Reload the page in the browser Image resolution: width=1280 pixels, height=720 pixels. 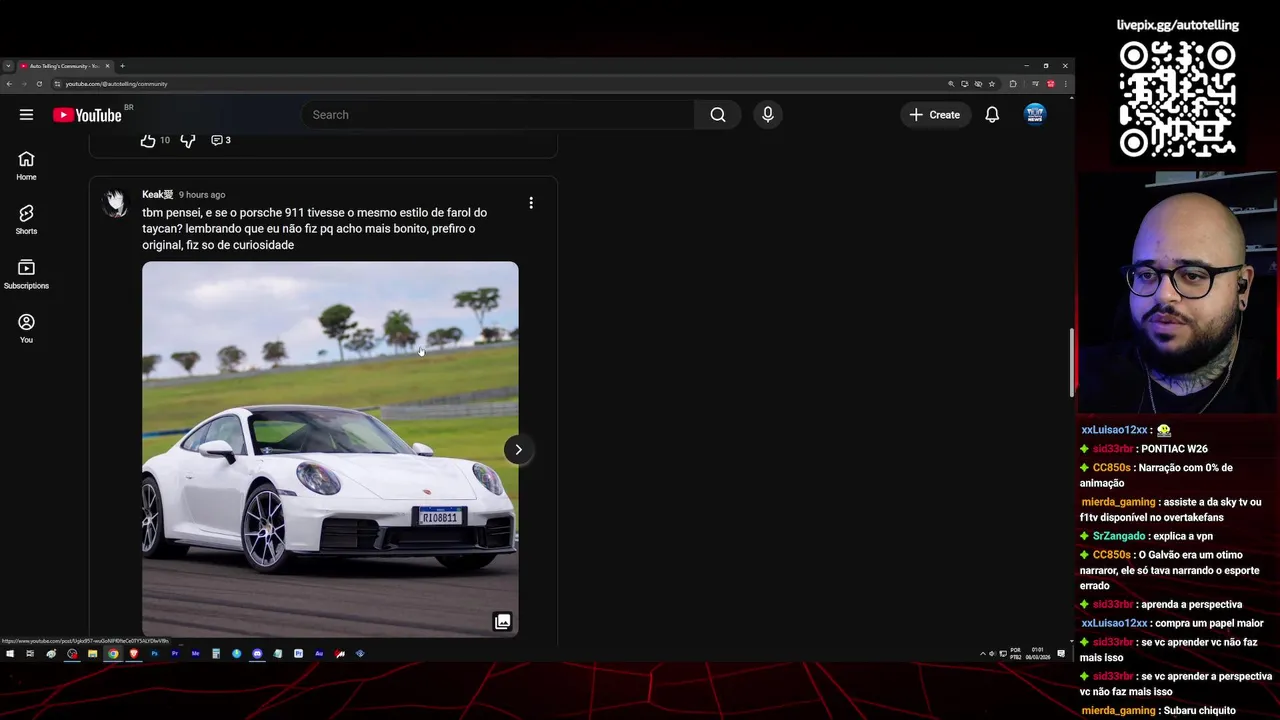pyautogui.click(x=39, y=84)
